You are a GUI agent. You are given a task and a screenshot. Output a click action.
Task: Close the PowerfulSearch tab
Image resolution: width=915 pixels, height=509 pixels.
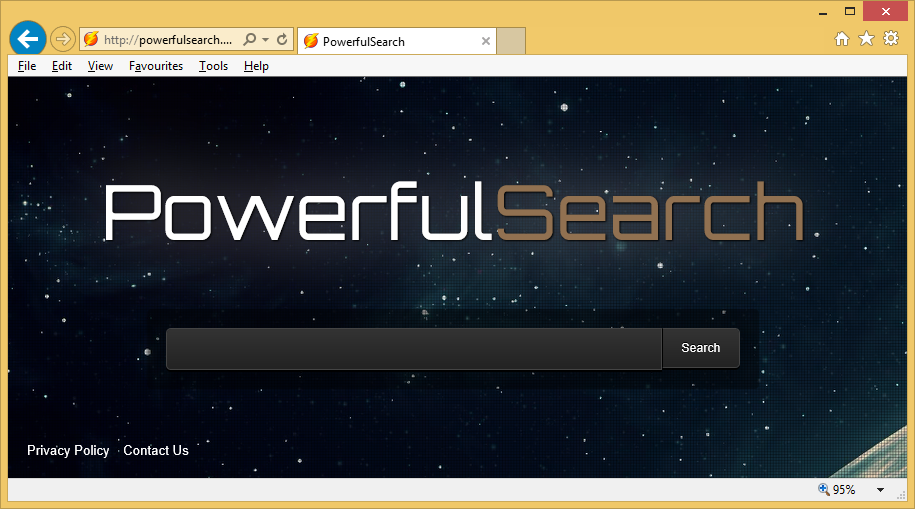click(486, 41)
